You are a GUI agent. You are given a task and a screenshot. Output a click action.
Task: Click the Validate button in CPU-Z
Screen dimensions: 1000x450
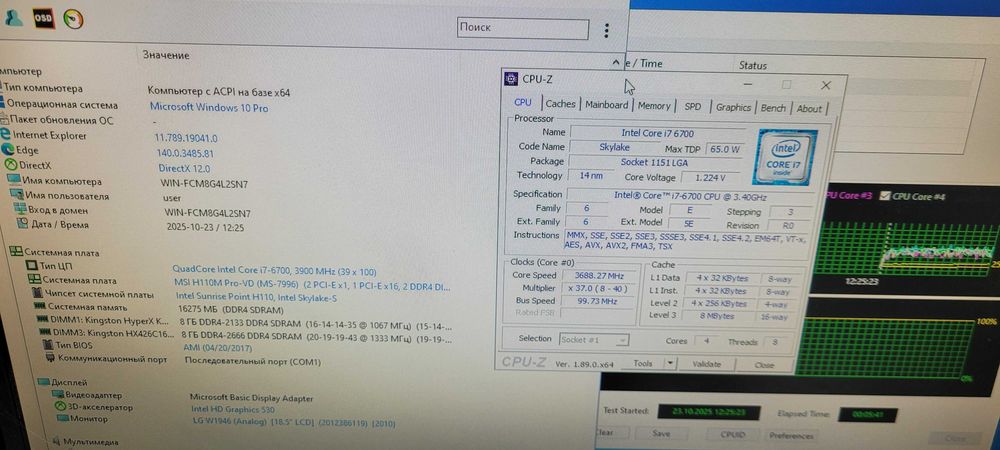[x=706, y=365]
